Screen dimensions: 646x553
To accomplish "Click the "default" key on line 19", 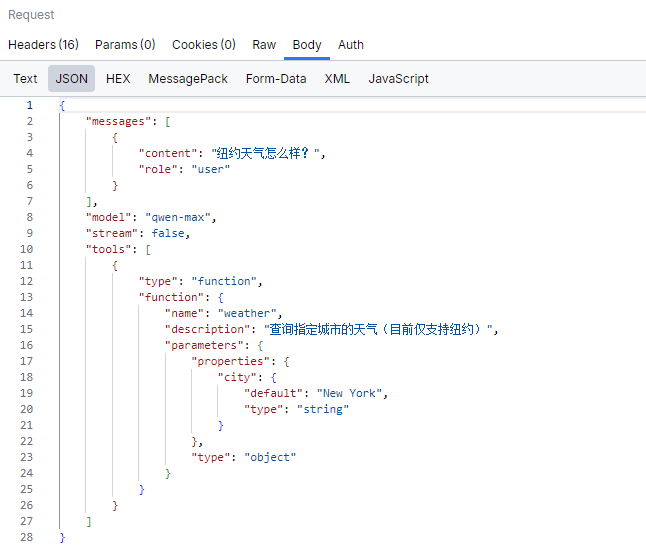I will point(274,393).
